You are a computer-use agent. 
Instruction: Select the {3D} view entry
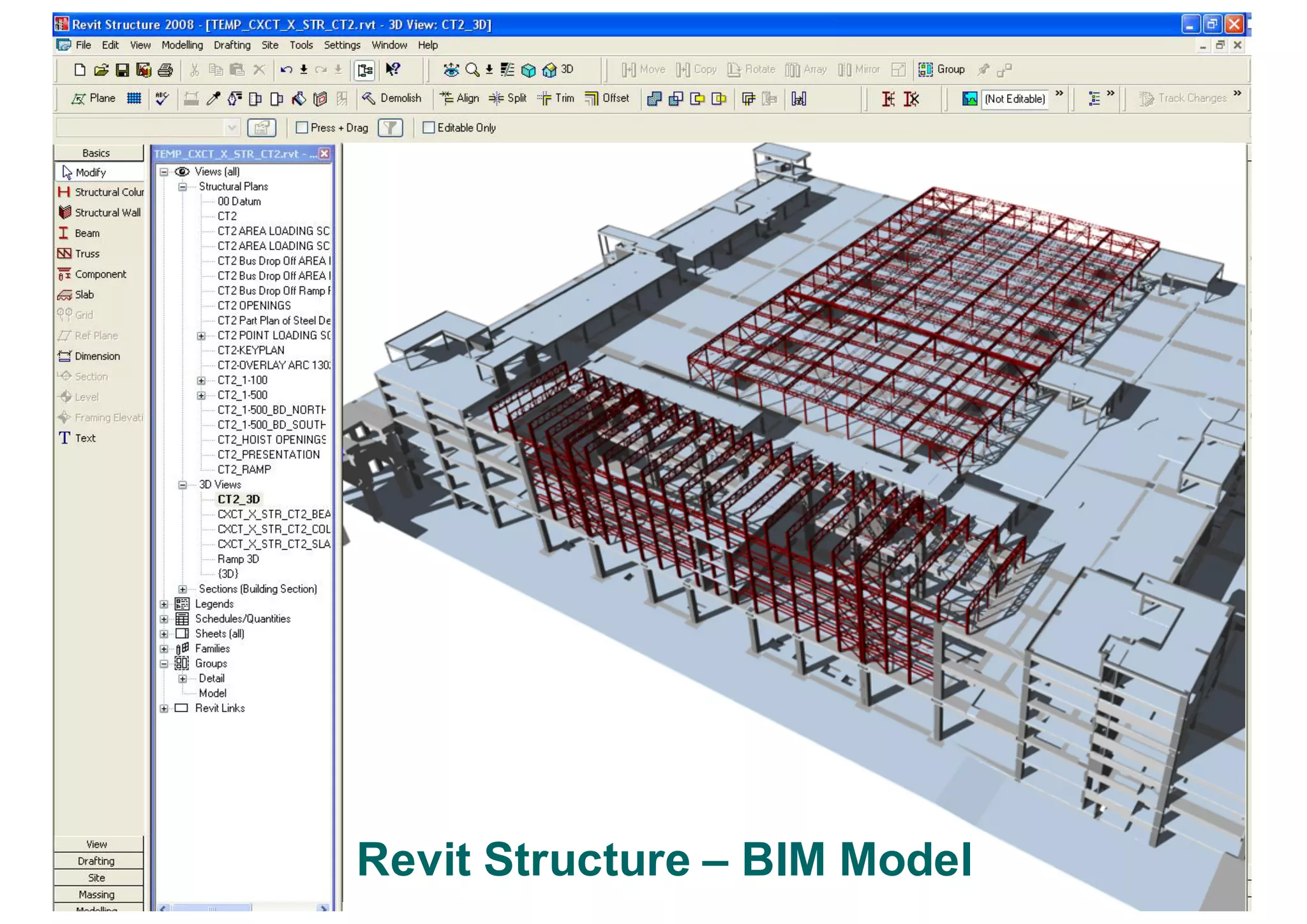(x=228, y=574)
